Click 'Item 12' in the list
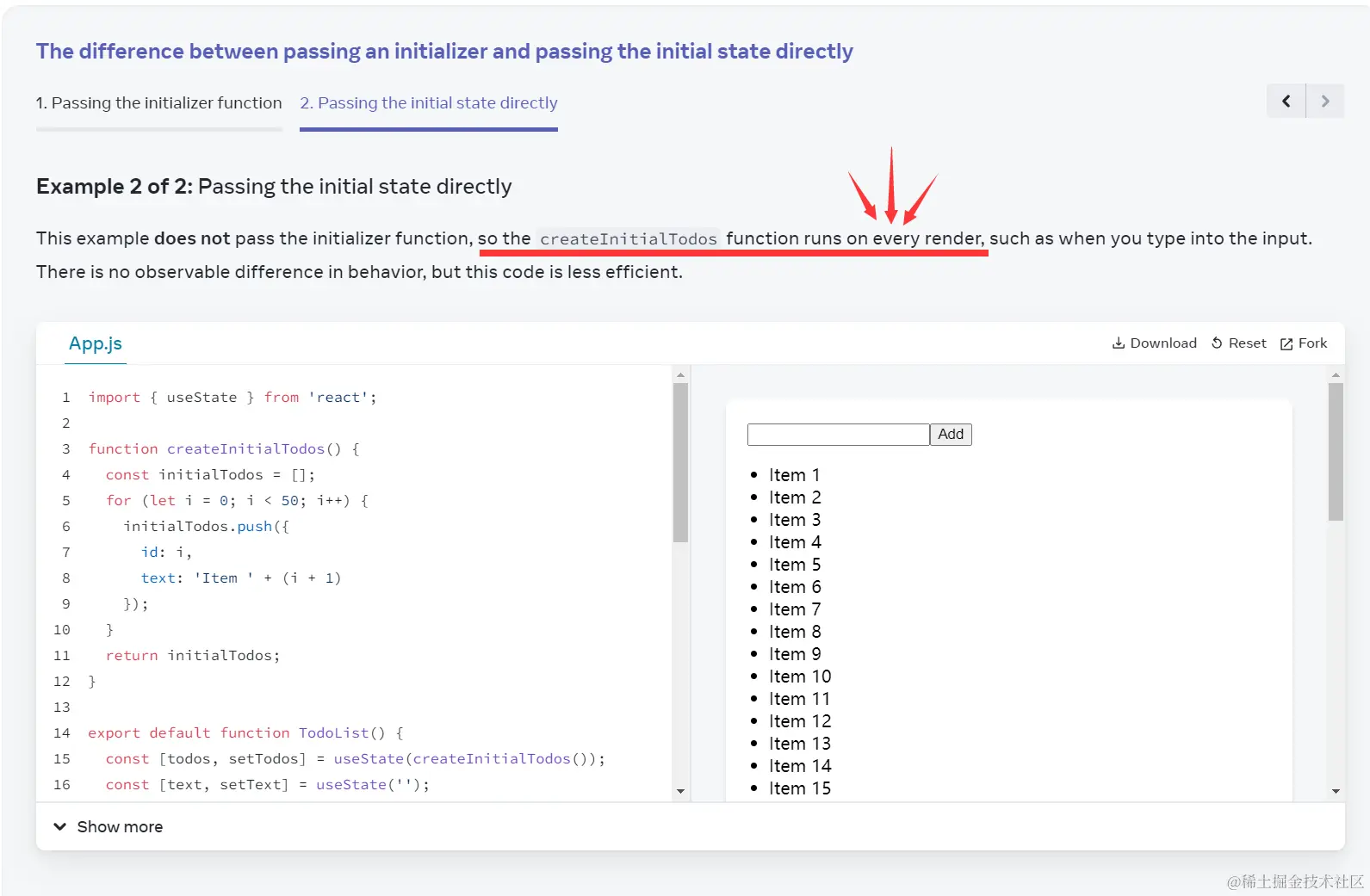 [x=800, y=721]
